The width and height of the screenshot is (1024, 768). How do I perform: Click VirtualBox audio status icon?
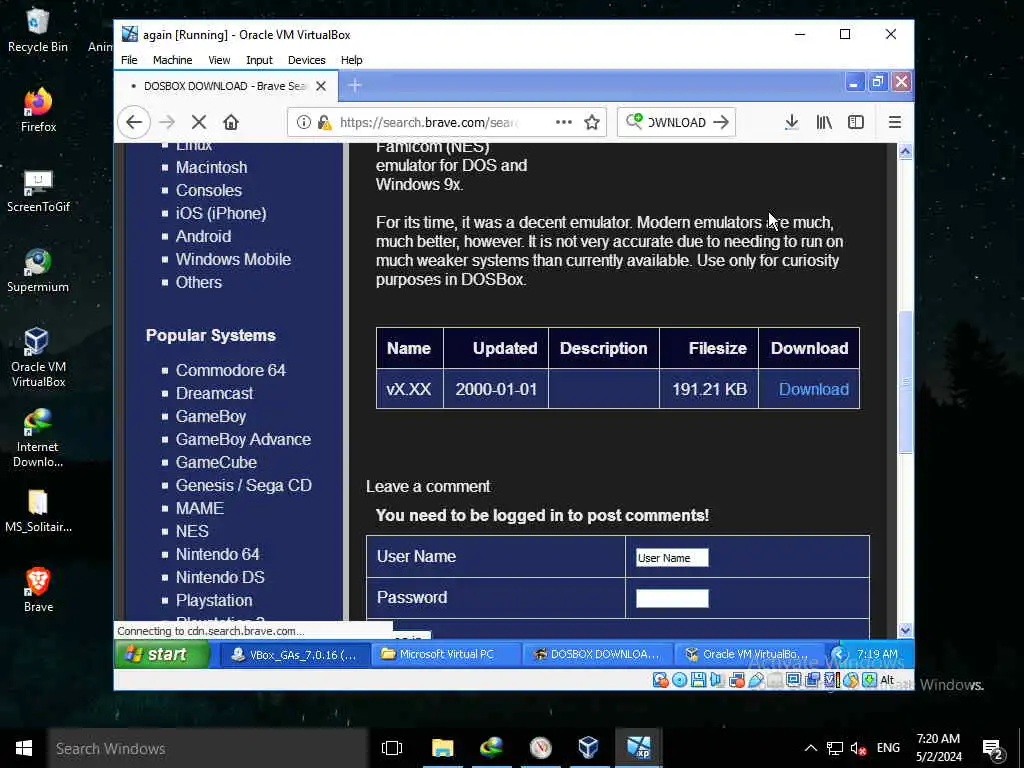(x=717, y=680)
